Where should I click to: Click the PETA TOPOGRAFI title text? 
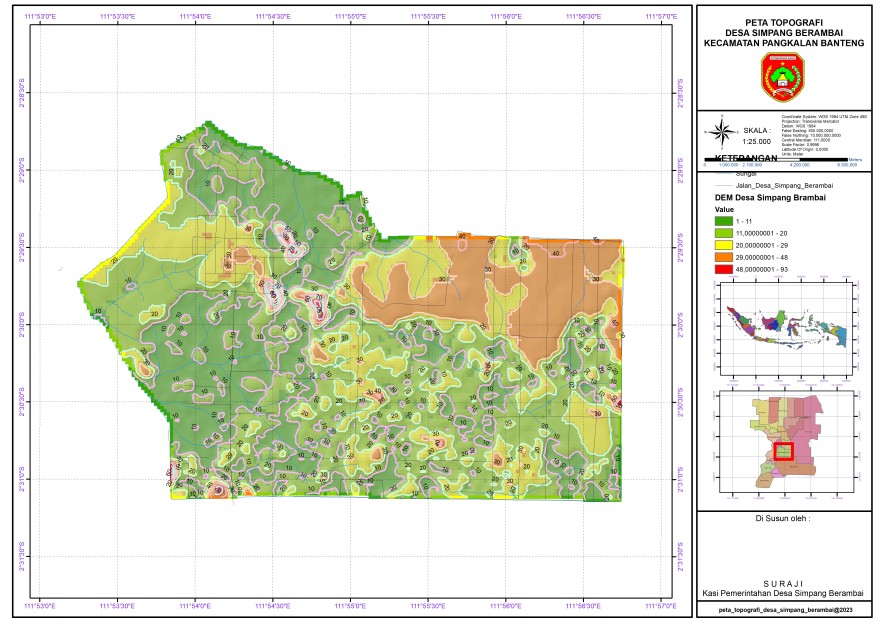[783, 21]
